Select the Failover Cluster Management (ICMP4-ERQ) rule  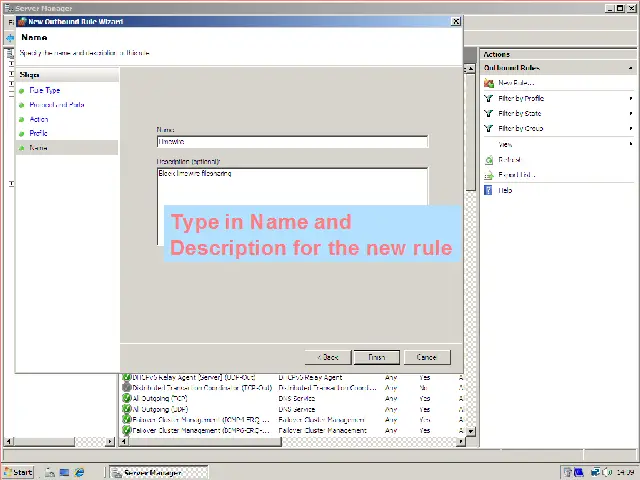coord(201,420)
